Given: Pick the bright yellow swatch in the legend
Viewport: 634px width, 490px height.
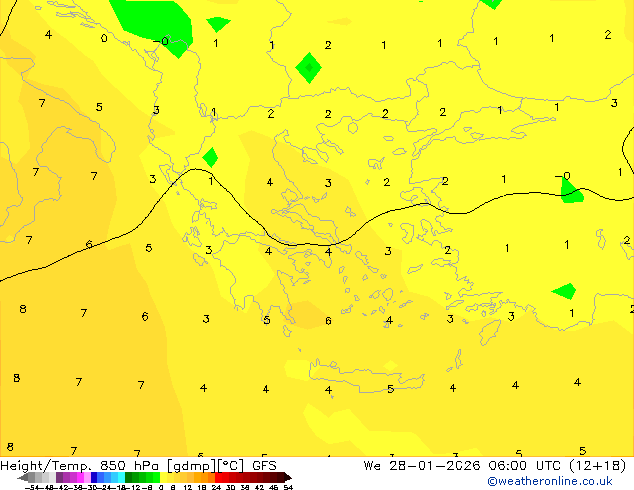Looking at the screenshot, I should pos(163,478).
